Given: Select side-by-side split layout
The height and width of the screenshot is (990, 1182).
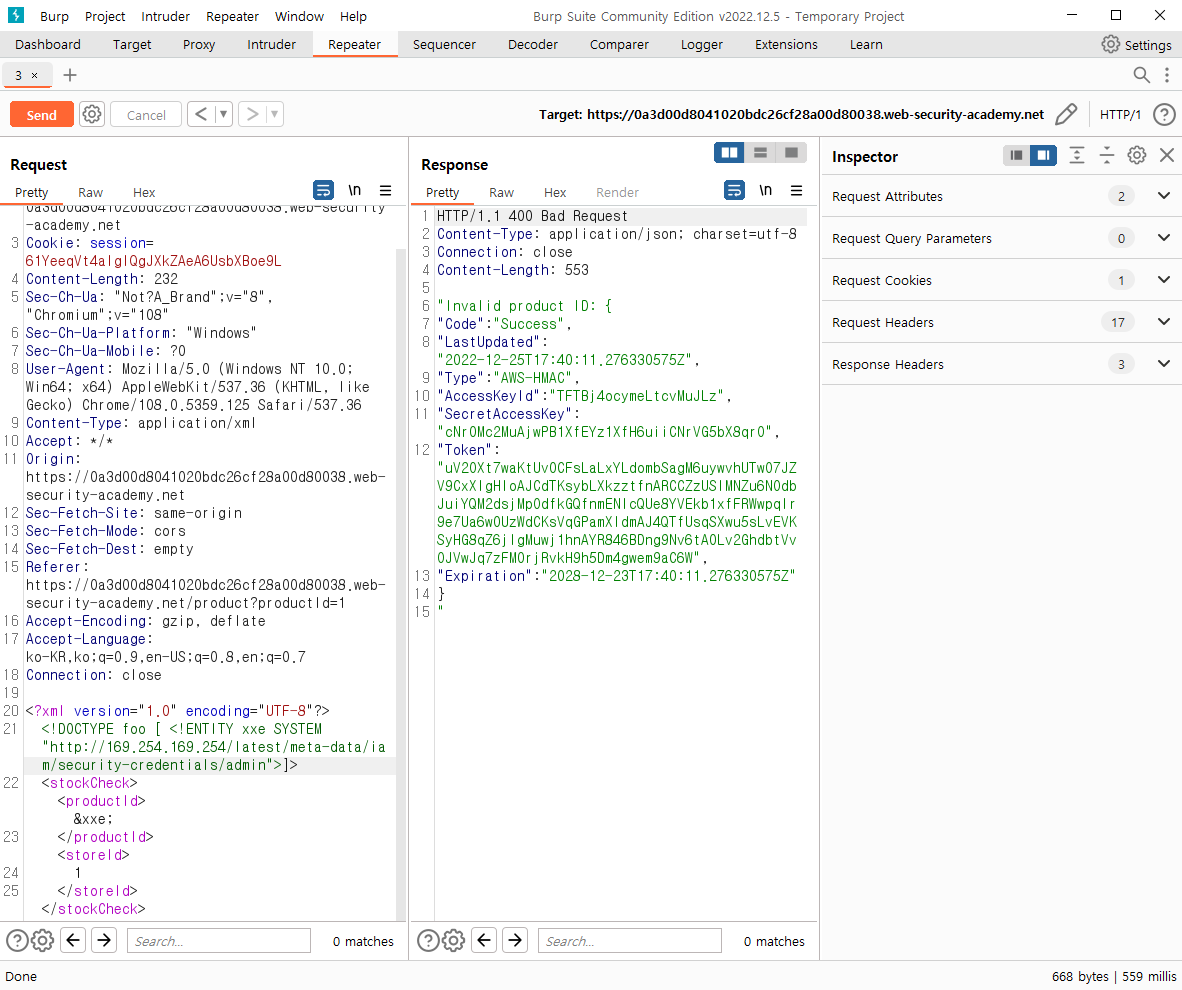Looking at the screenshot, I should coord(730,153).
